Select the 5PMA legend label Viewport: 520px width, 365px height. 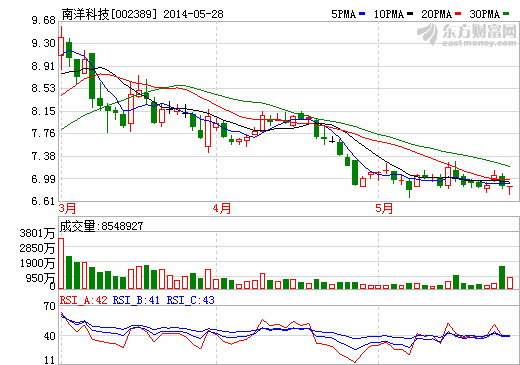coord(344,14)
